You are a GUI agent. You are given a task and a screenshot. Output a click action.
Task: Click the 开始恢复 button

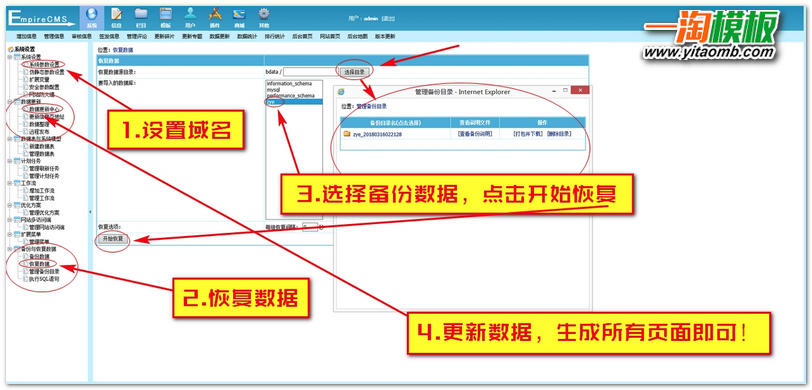113,239
